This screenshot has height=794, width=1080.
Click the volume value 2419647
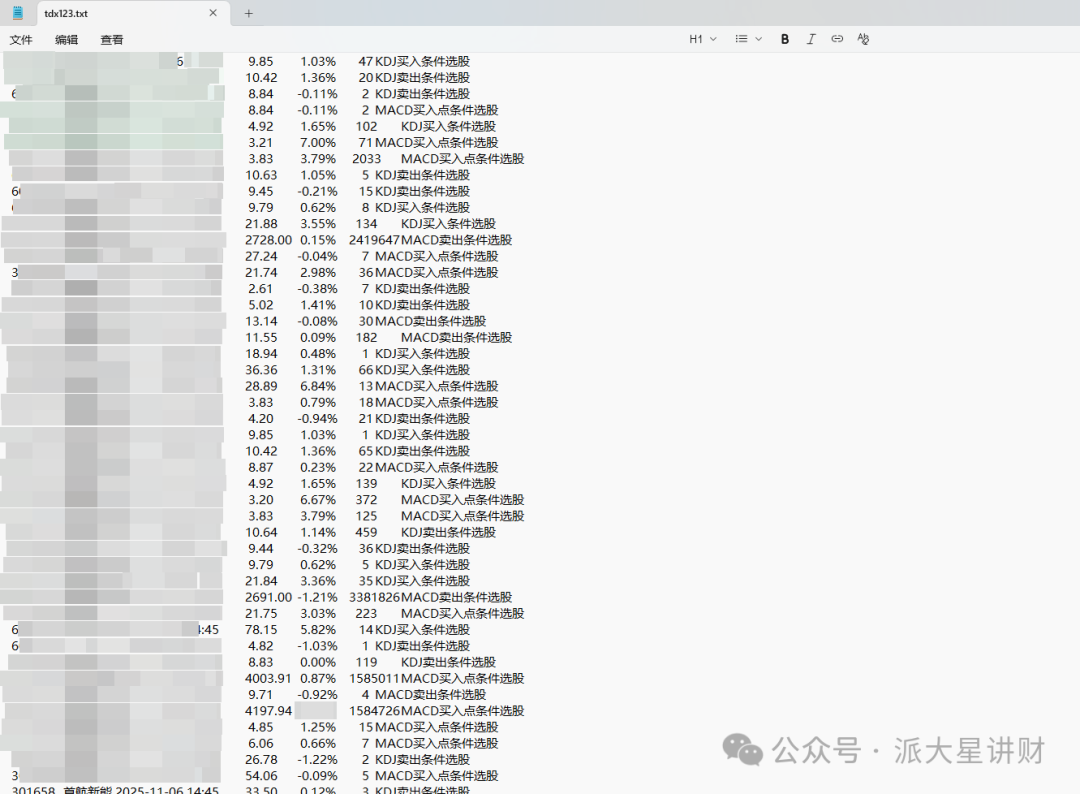click(x=374, y=240)
